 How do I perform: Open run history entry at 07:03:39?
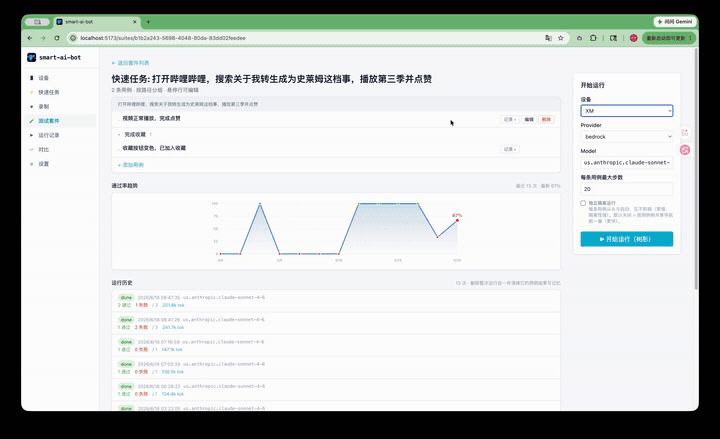point(336,368)
